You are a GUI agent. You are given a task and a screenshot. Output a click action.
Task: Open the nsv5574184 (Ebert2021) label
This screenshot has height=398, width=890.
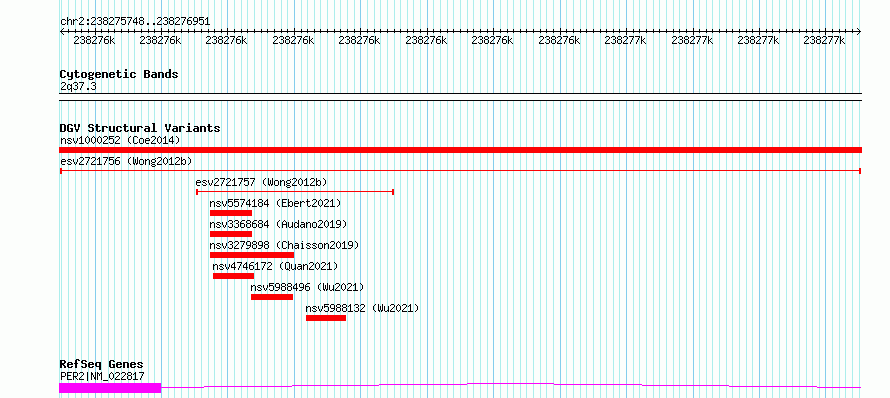[275, 203]
